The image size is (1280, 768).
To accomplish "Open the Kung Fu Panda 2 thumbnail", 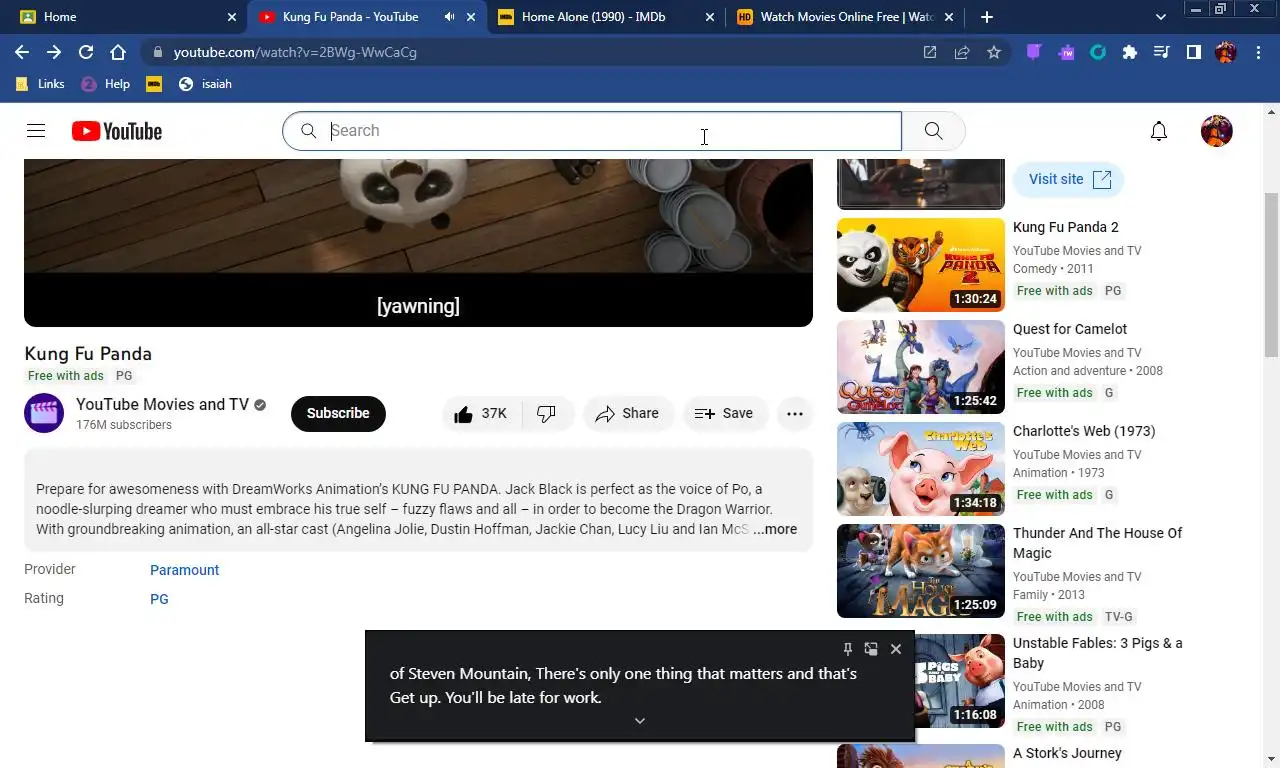I will point(920,265).
